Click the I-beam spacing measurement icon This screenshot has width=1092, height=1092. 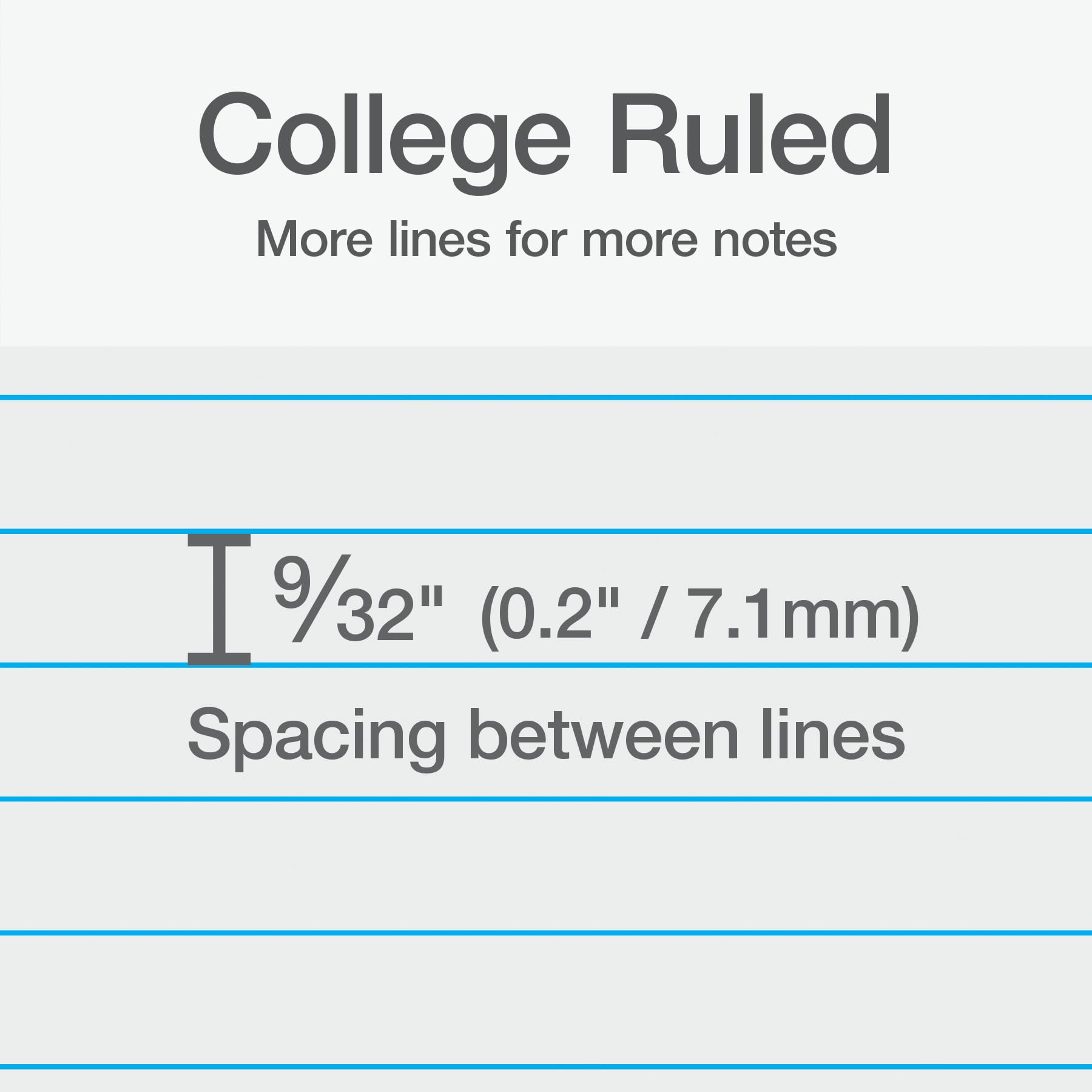click(219, 599)
